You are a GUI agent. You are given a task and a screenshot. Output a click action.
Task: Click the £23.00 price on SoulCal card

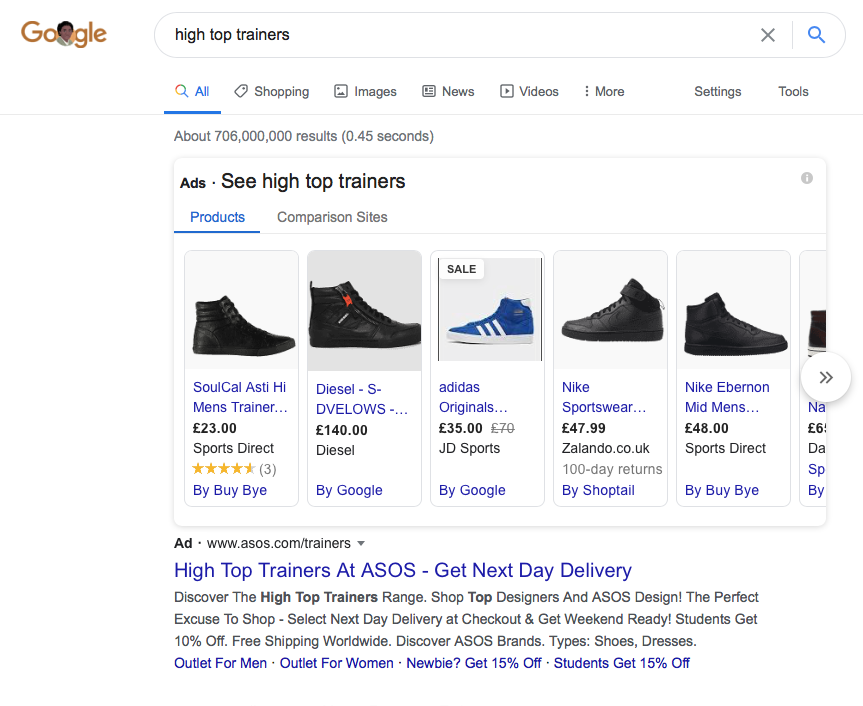(215, 428)
